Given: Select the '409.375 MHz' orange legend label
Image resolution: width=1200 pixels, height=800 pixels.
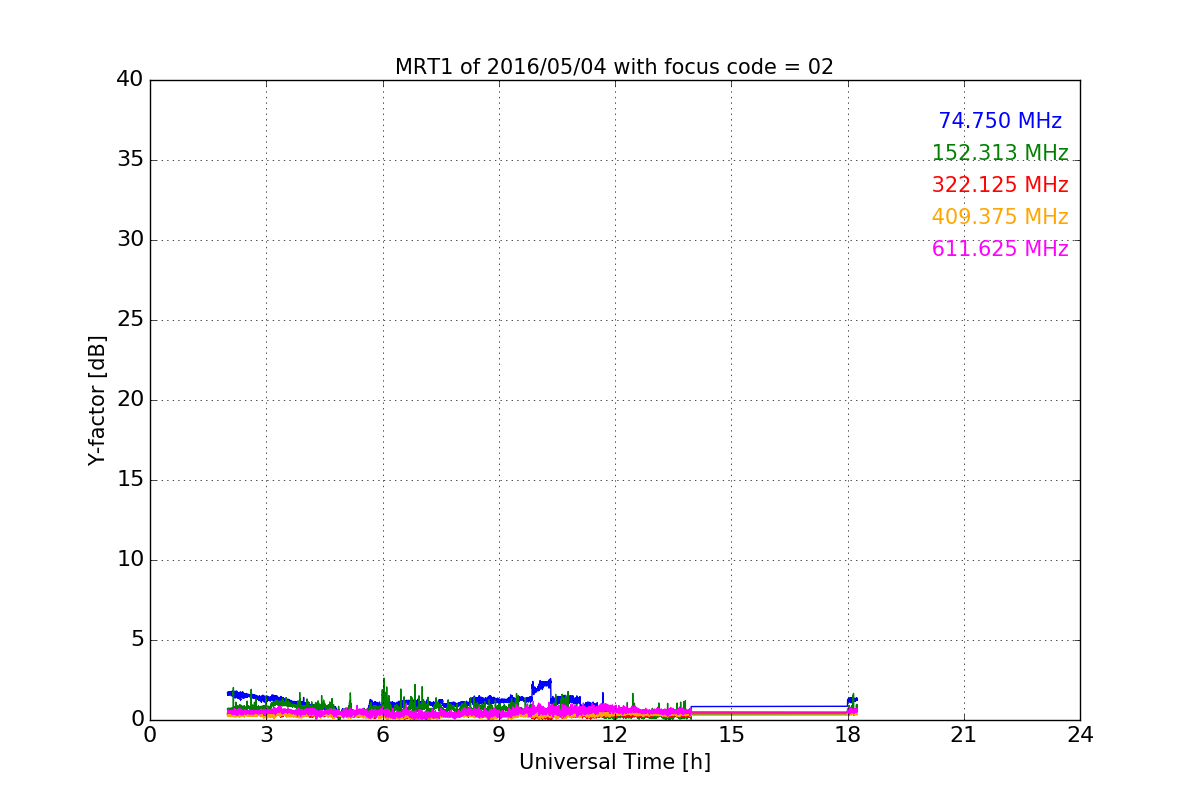Looking at the screenshot, I should (x=1000, y=217).
